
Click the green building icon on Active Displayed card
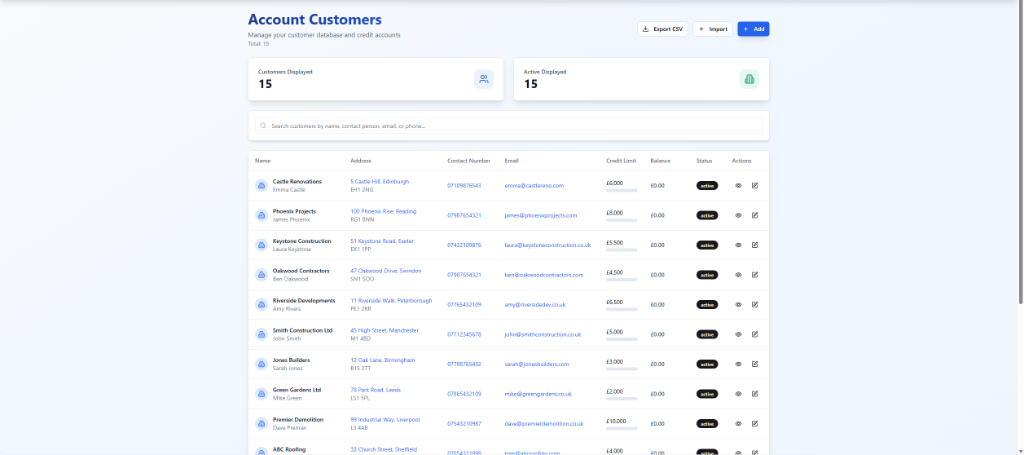749,79
